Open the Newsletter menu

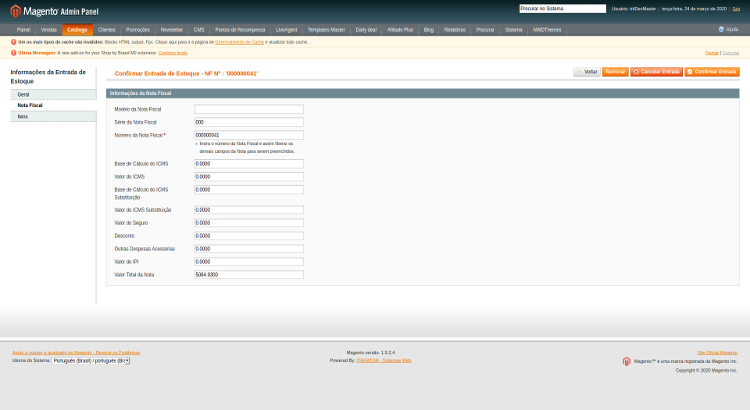tap(172, 30)
